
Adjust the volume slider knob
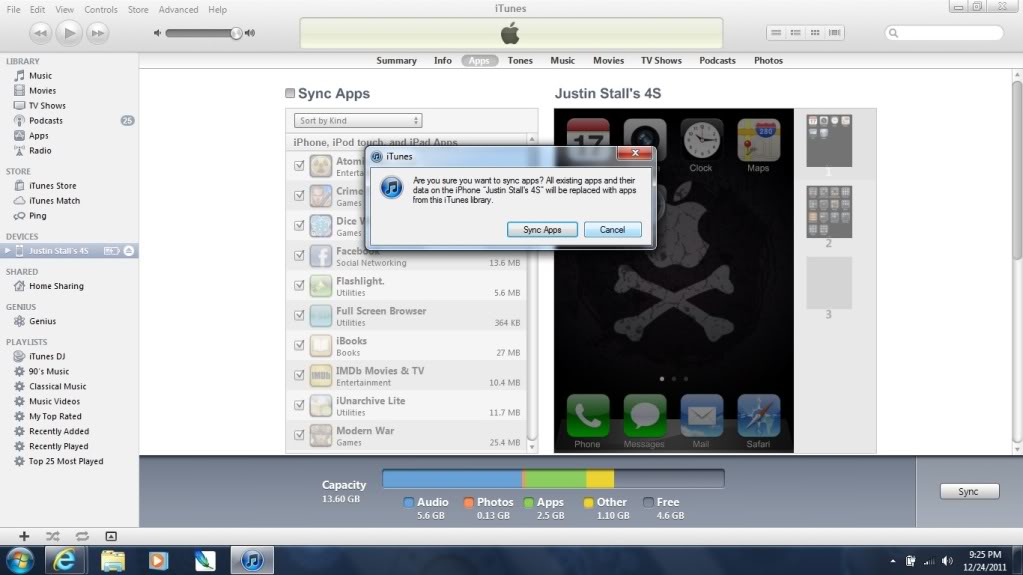click(x=236, y=33)
